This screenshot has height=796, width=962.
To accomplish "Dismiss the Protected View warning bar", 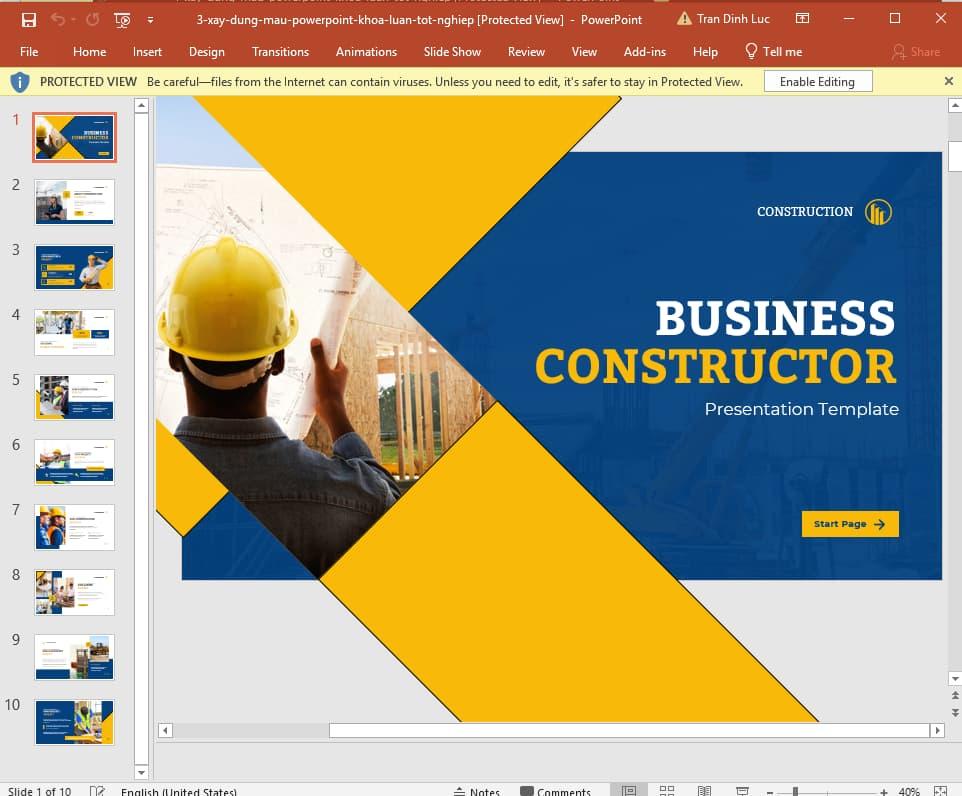I will (x=948, y=81).
